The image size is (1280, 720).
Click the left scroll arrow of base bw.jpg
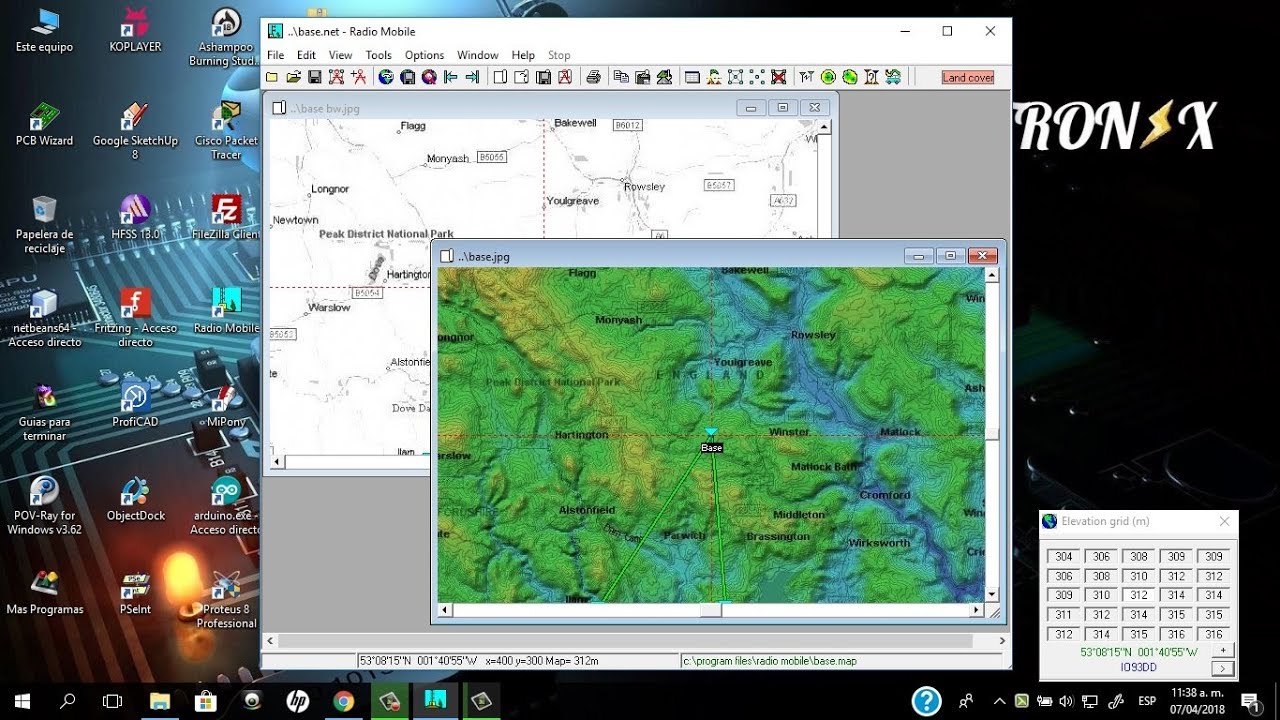[x=278, y=462]
